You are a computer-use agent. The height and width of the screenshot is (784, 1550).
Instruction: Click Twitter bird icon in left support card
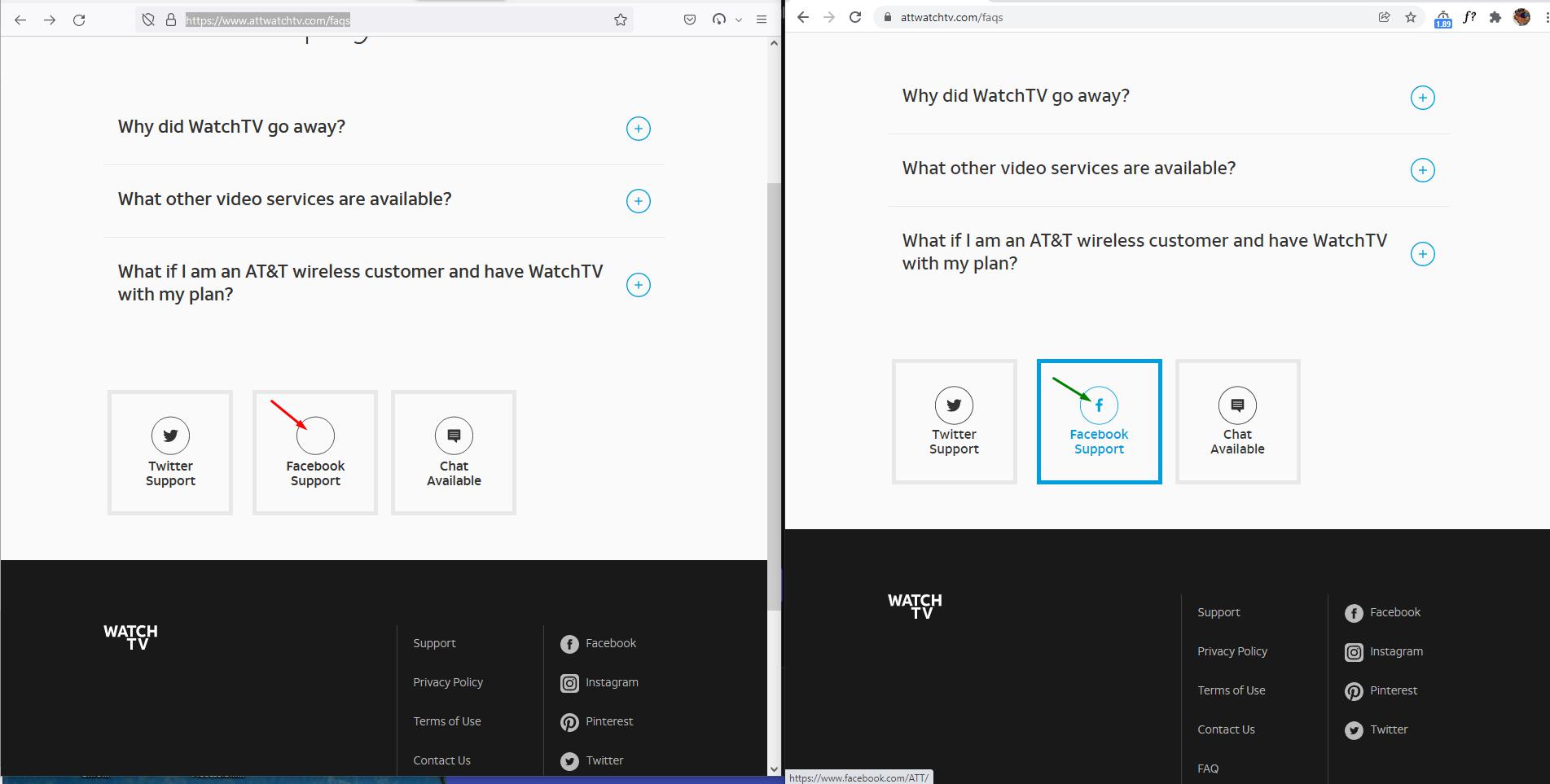170,436
